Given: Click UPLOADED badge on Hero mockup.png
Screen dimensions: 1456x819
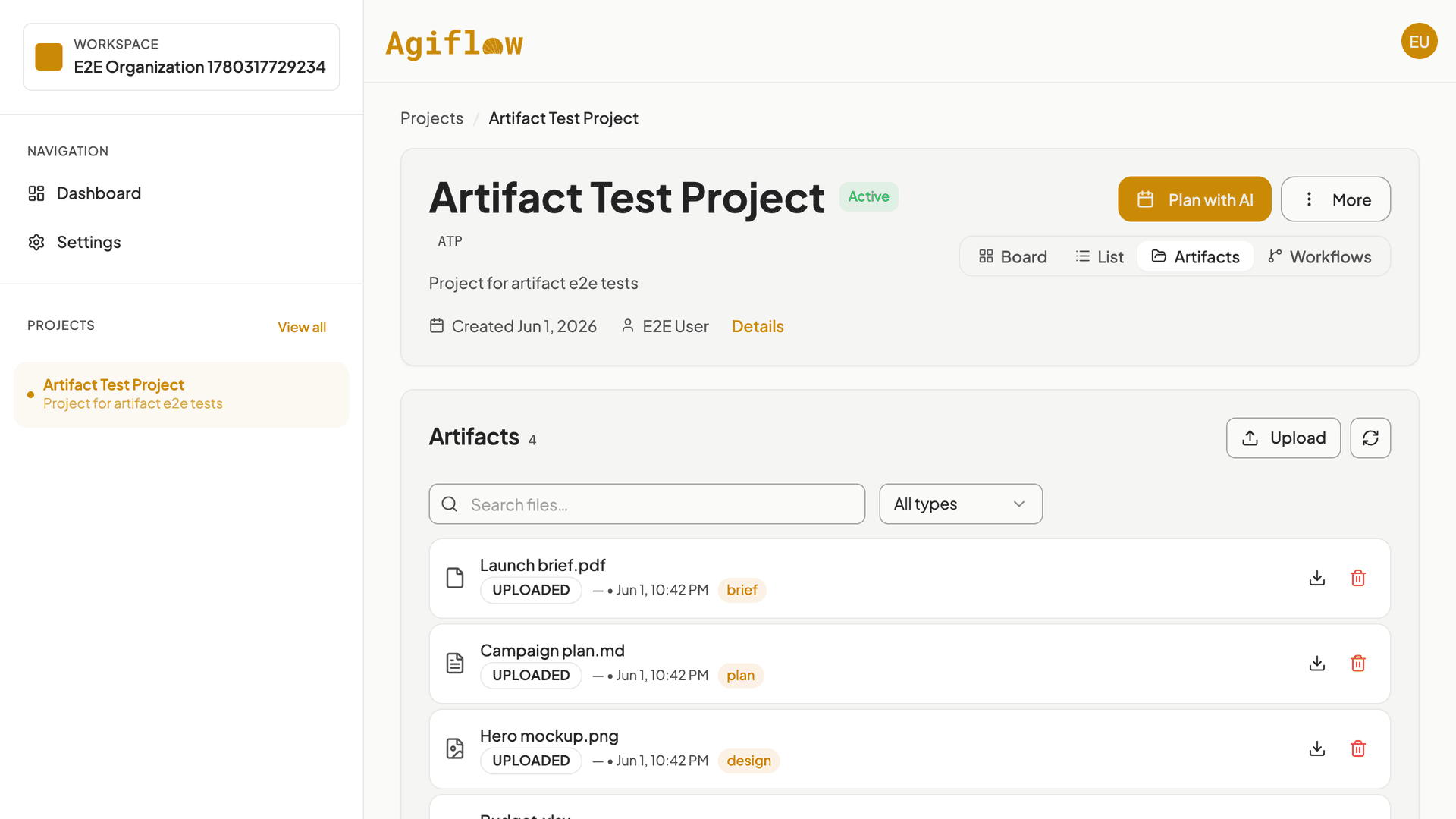Looking at the screenshot, I should click(531, 761).
